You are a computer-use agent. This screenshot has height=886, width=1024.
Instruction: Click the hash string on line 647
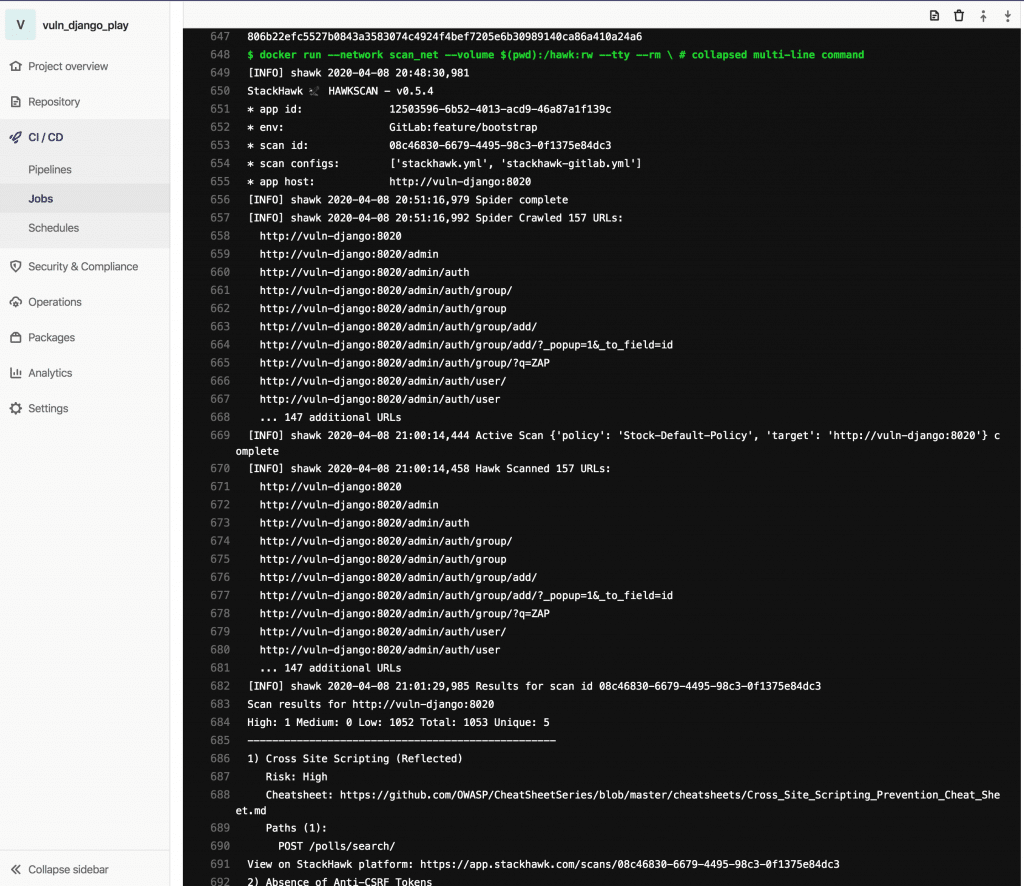coord(444,37)
